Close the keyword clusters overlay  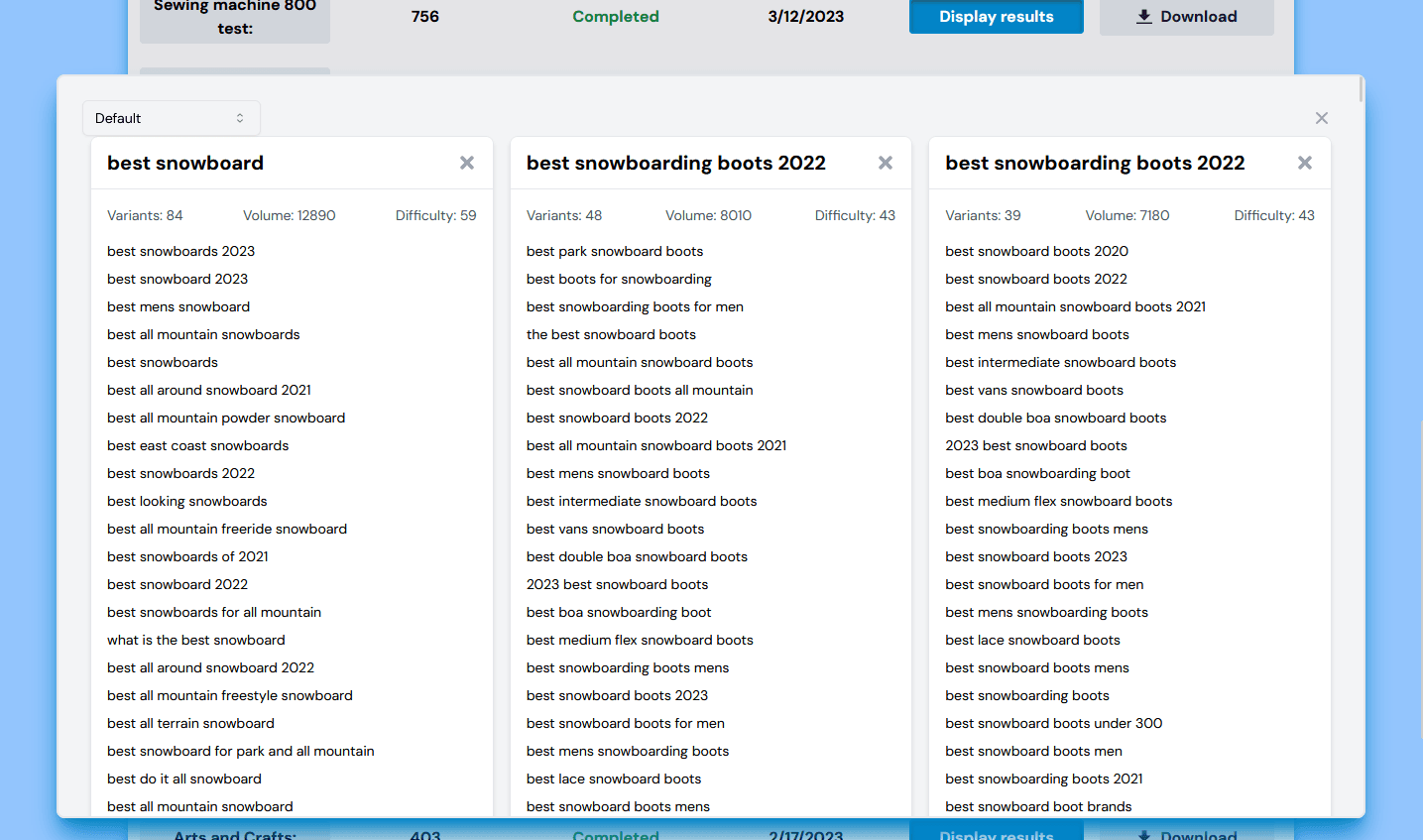1321,117
